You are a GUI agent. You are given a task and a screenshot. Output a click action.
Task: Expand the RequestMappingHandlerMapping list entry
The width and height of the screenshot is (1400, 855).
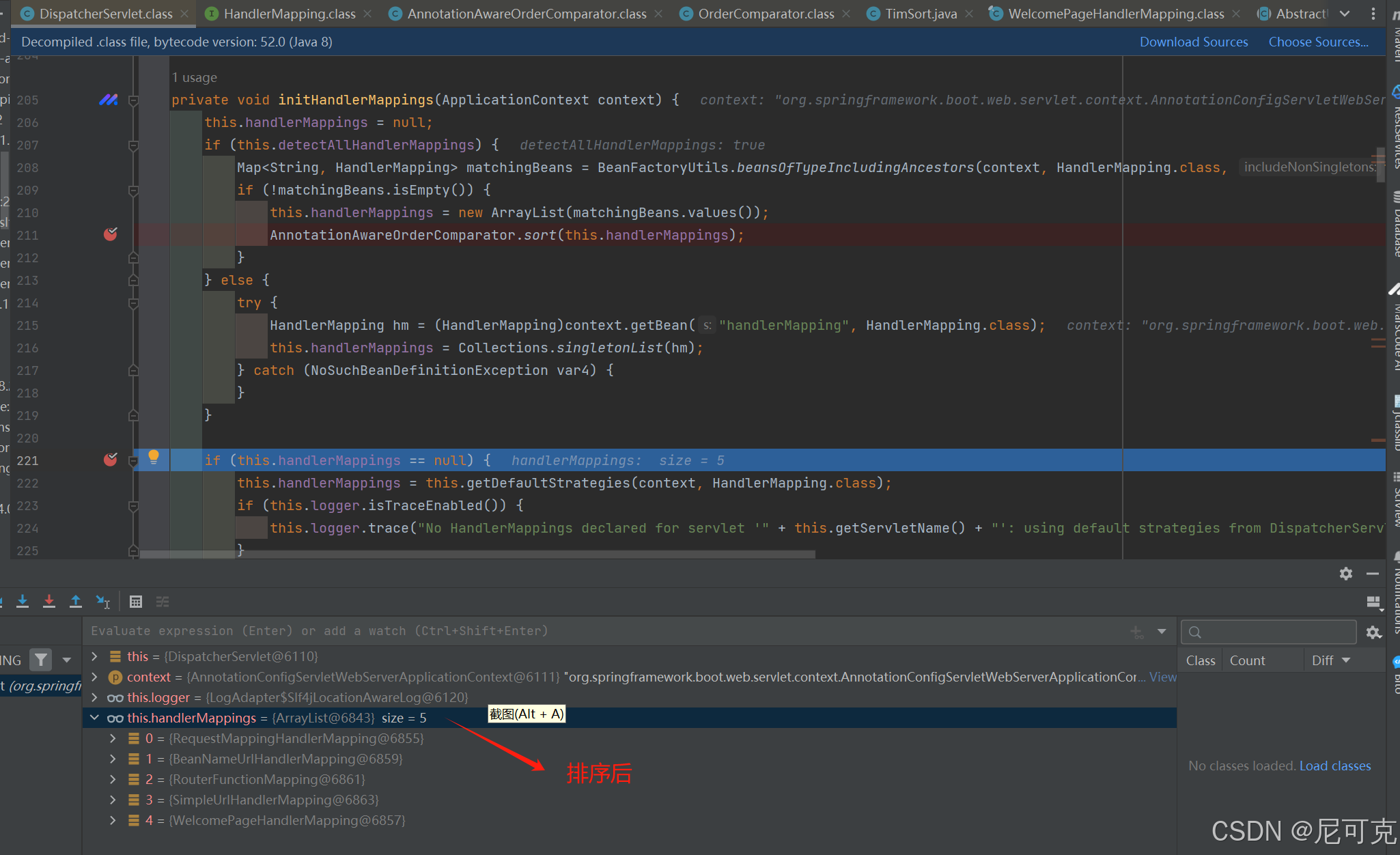113,738
